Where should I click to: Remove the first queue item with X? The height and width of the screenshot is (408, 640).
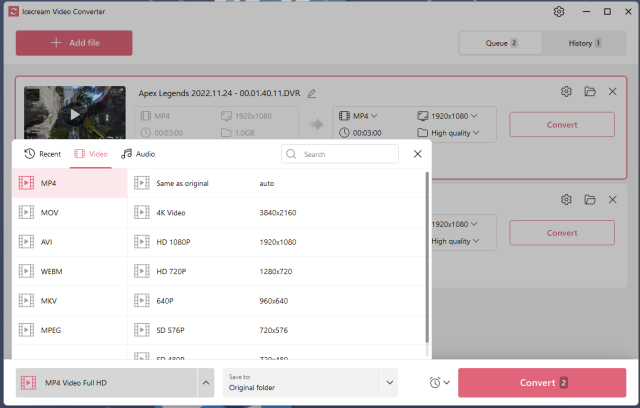[614, 92]
